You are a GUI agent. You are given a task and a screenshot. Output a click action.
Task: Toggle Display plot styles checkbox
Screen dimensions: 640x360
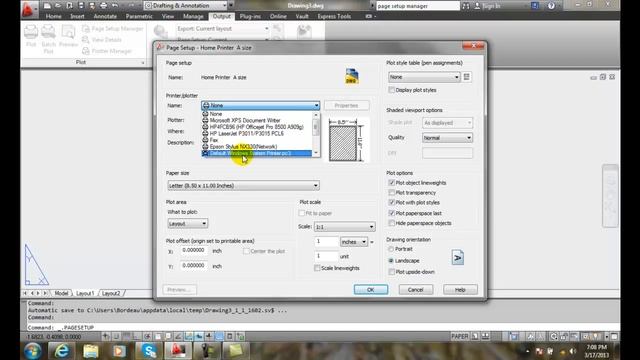391,90
